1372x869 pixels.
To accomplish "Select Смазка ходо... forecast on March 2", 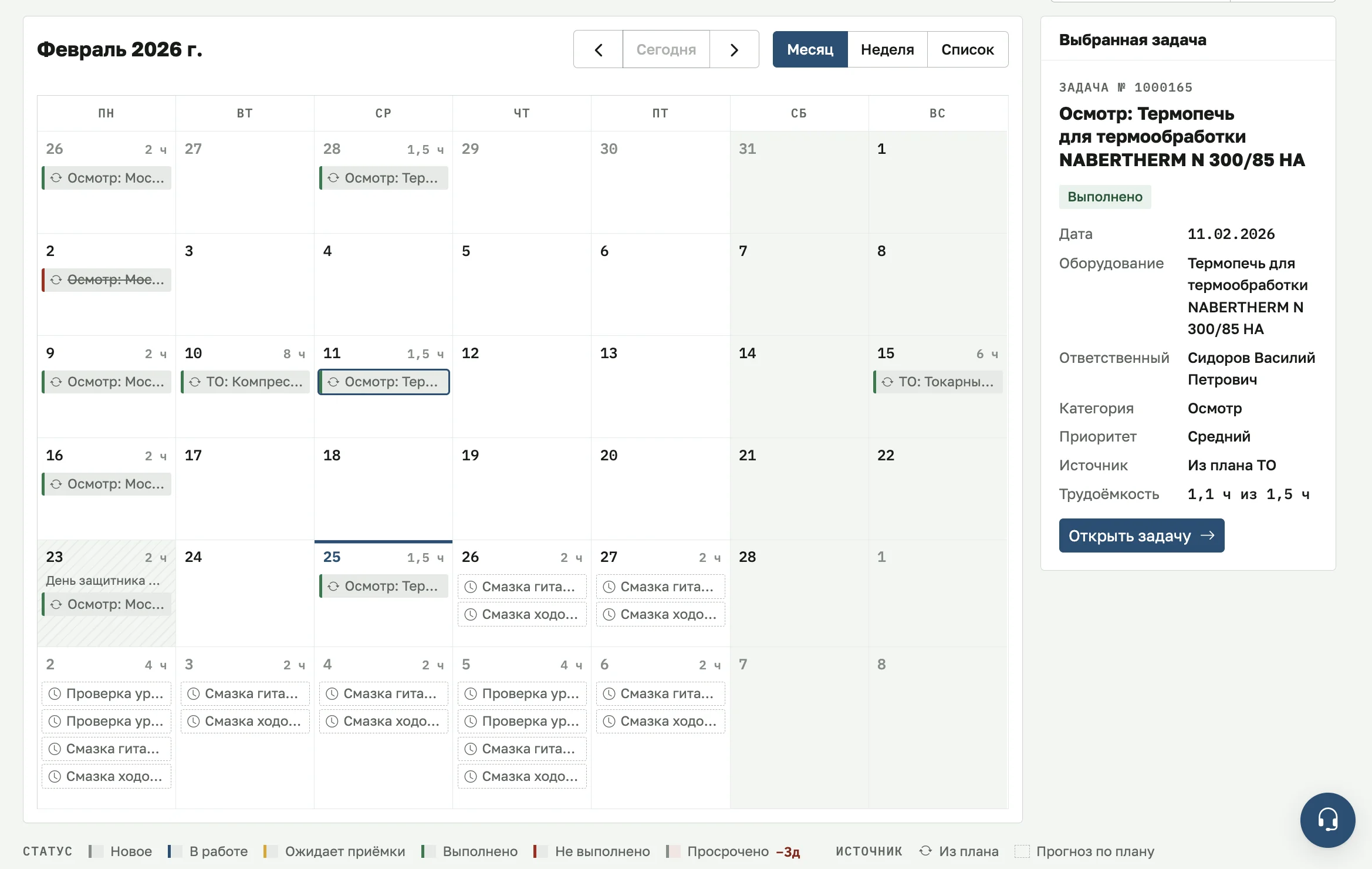I will 107,776.
